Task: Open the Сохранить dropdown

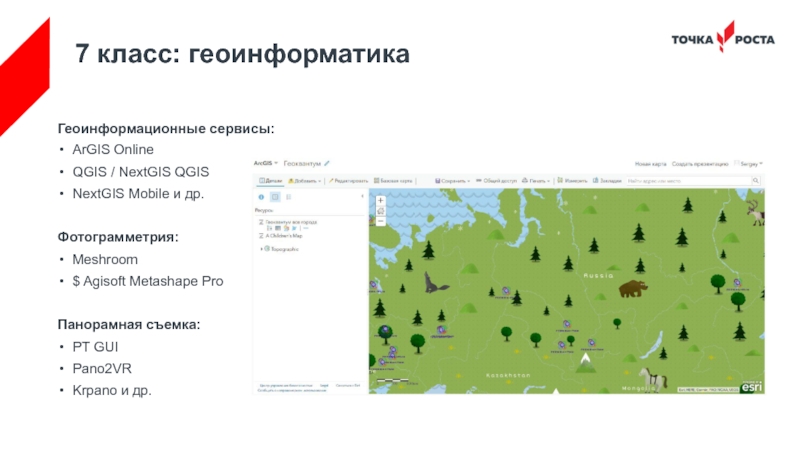Action: pyautogui.click(x=452, y=181)
